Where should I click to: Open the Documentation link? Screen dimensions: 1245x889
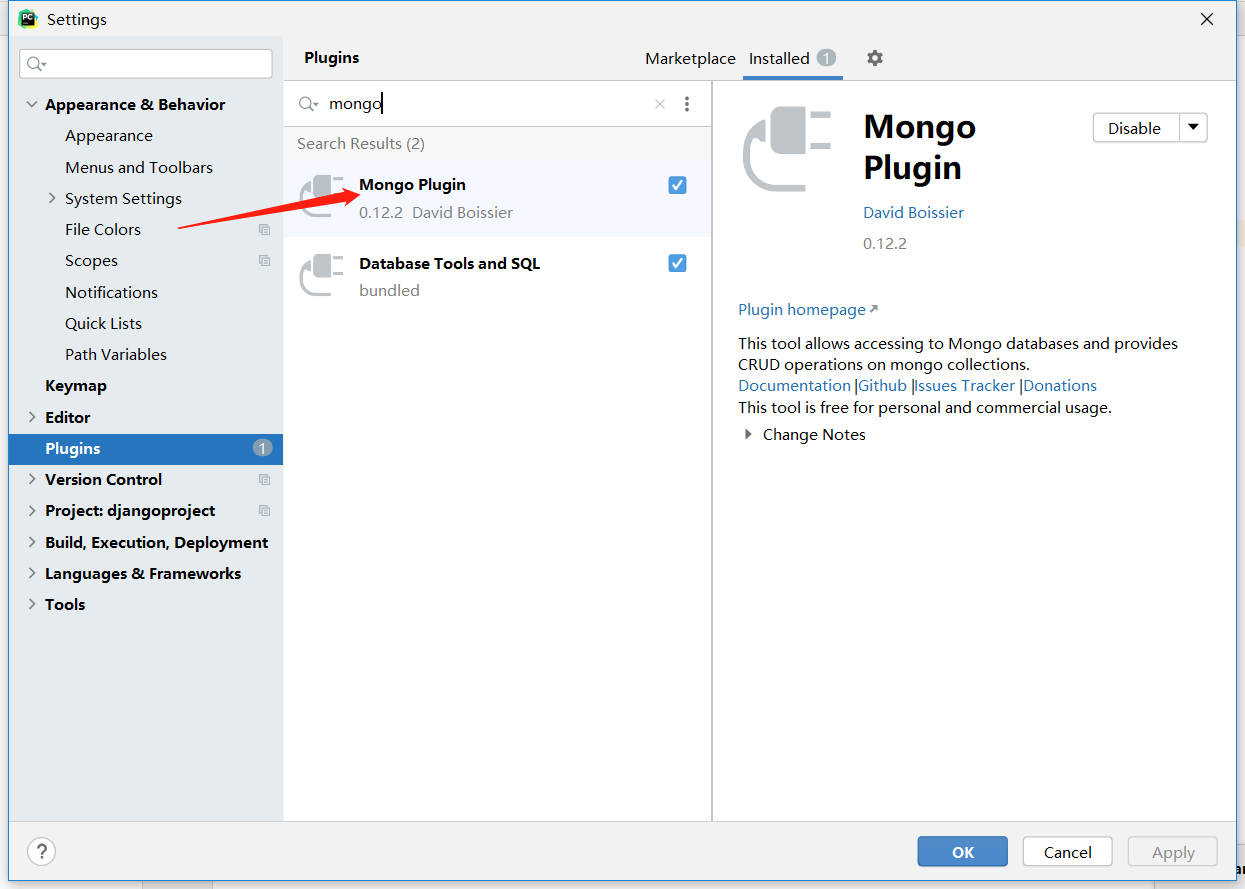pyautogui.click(x=794, y=386)
